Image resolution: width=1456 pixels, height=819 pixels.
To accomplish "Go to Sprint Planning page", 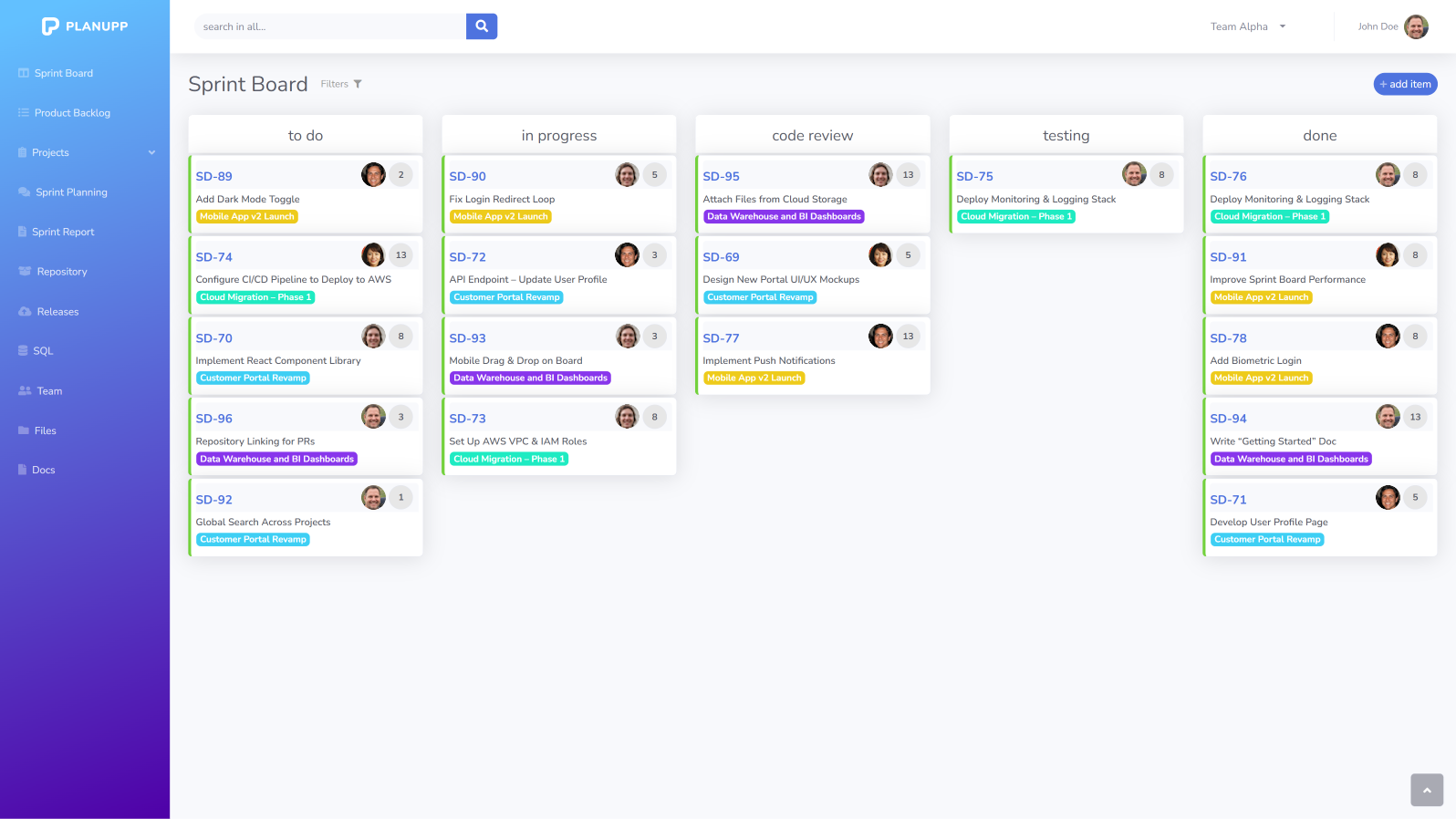I will [x=71, y=192].
